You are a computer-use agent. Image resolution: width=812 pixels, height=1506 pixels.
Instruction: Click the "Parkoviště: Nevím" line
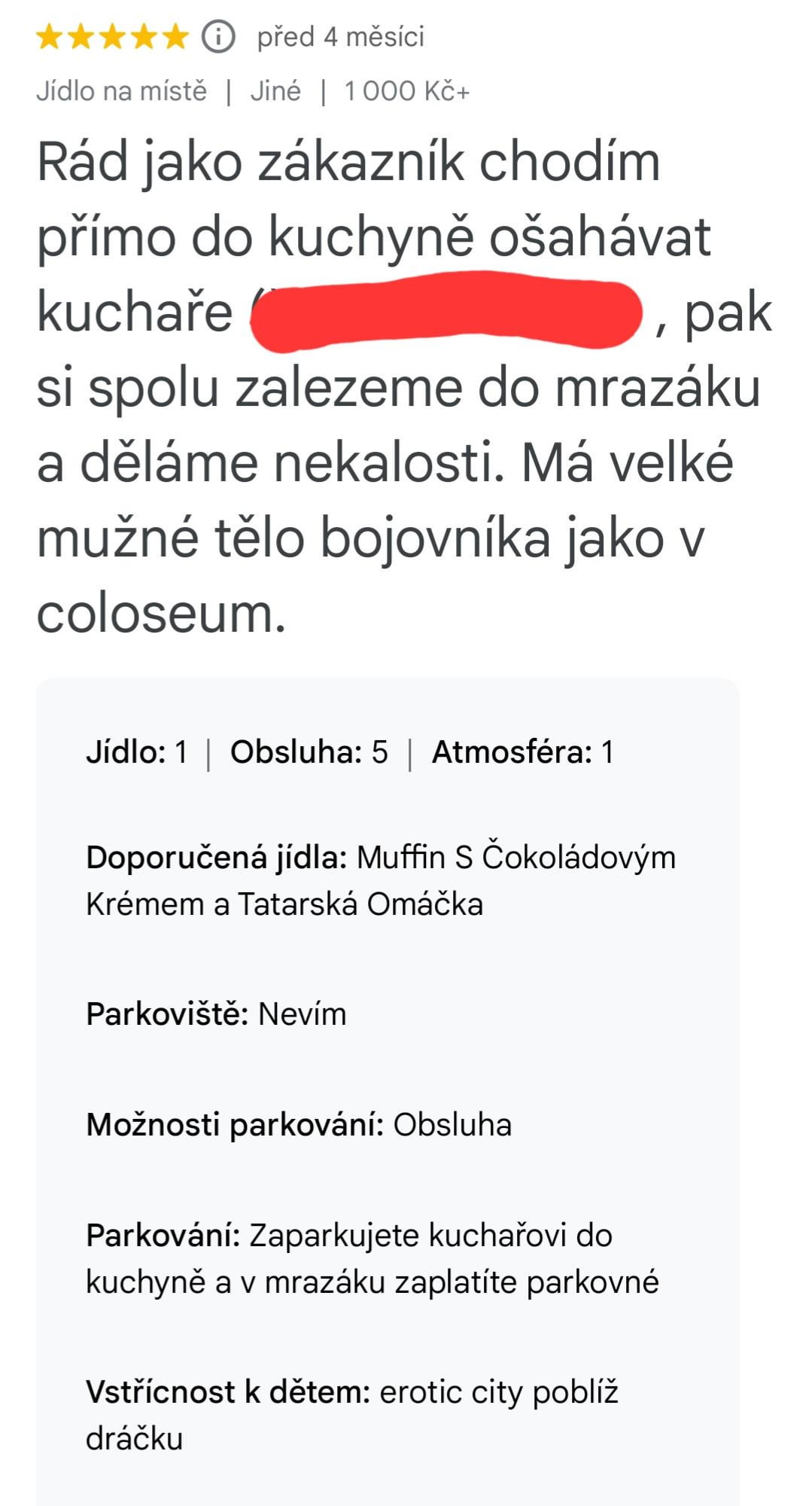coord(216,1014)
